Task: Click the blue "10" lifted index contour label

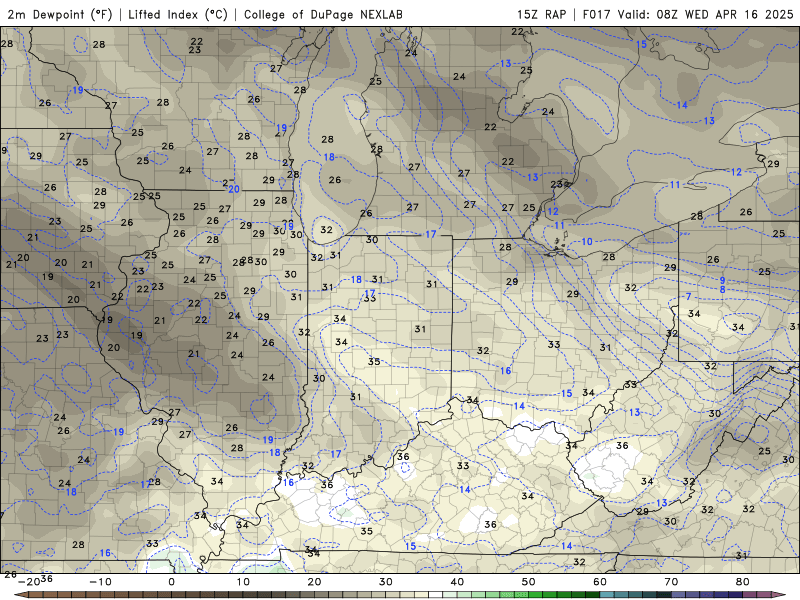Action: [x=587, y=241]
